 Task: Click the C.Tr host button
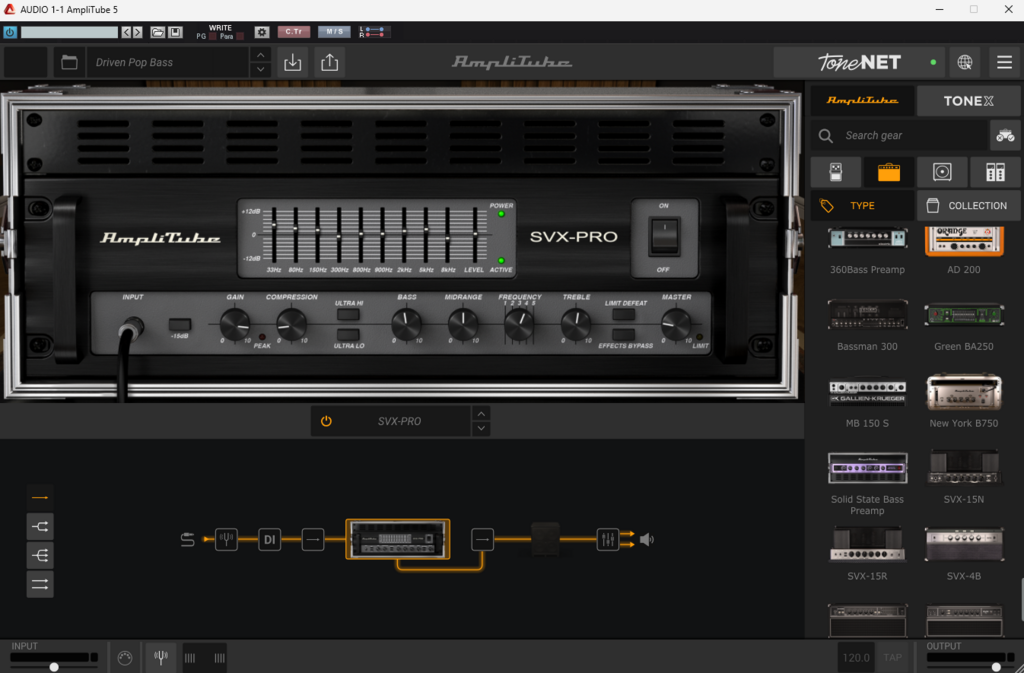(293, 31)
